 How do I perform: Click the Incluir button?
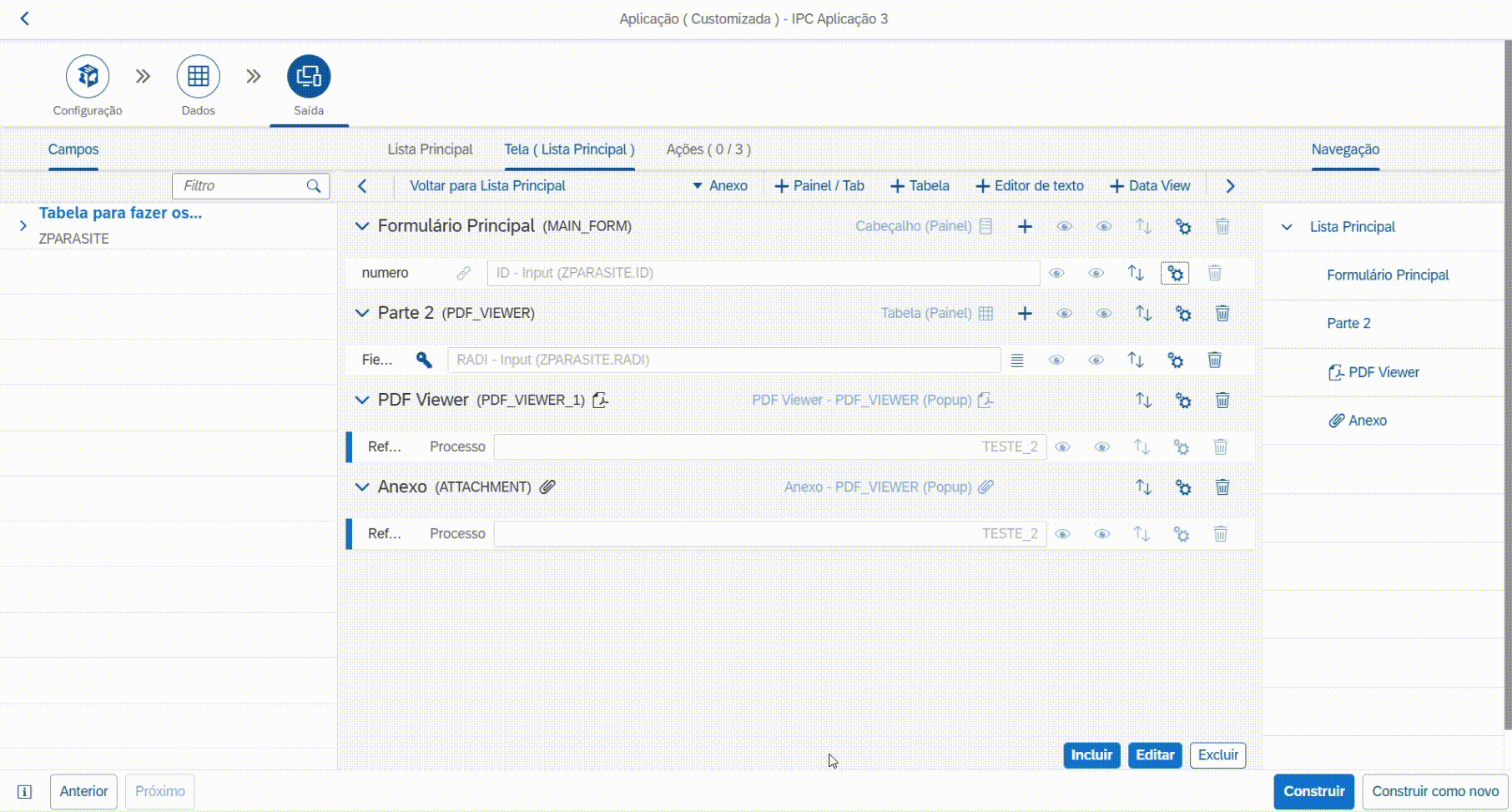(1091, 754)
